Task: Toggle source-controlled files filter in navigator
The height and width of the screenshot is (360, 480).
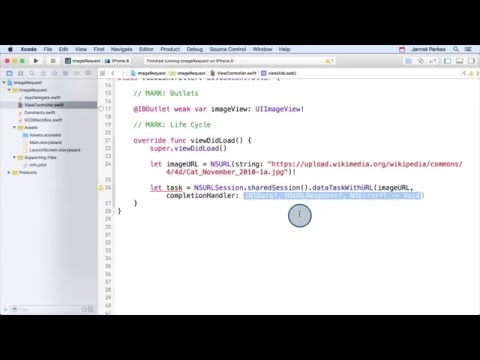Action: click(91, 310)
